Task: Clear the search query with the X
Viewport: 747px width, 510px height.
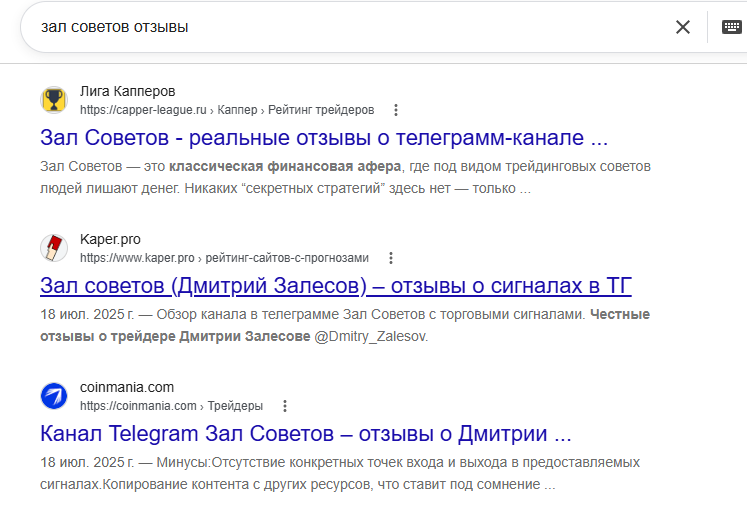Action: click(x=683, y=27)
